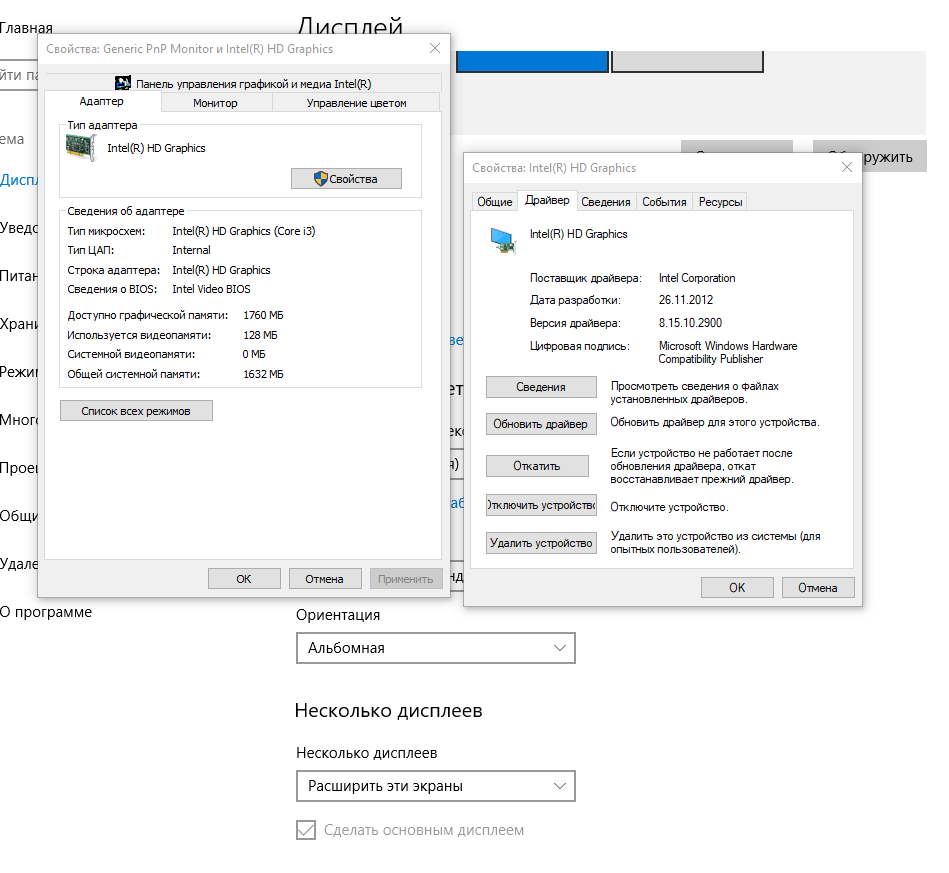
Task: Close the Generic PnP Monitor properties window
Action: click(435, 48)
